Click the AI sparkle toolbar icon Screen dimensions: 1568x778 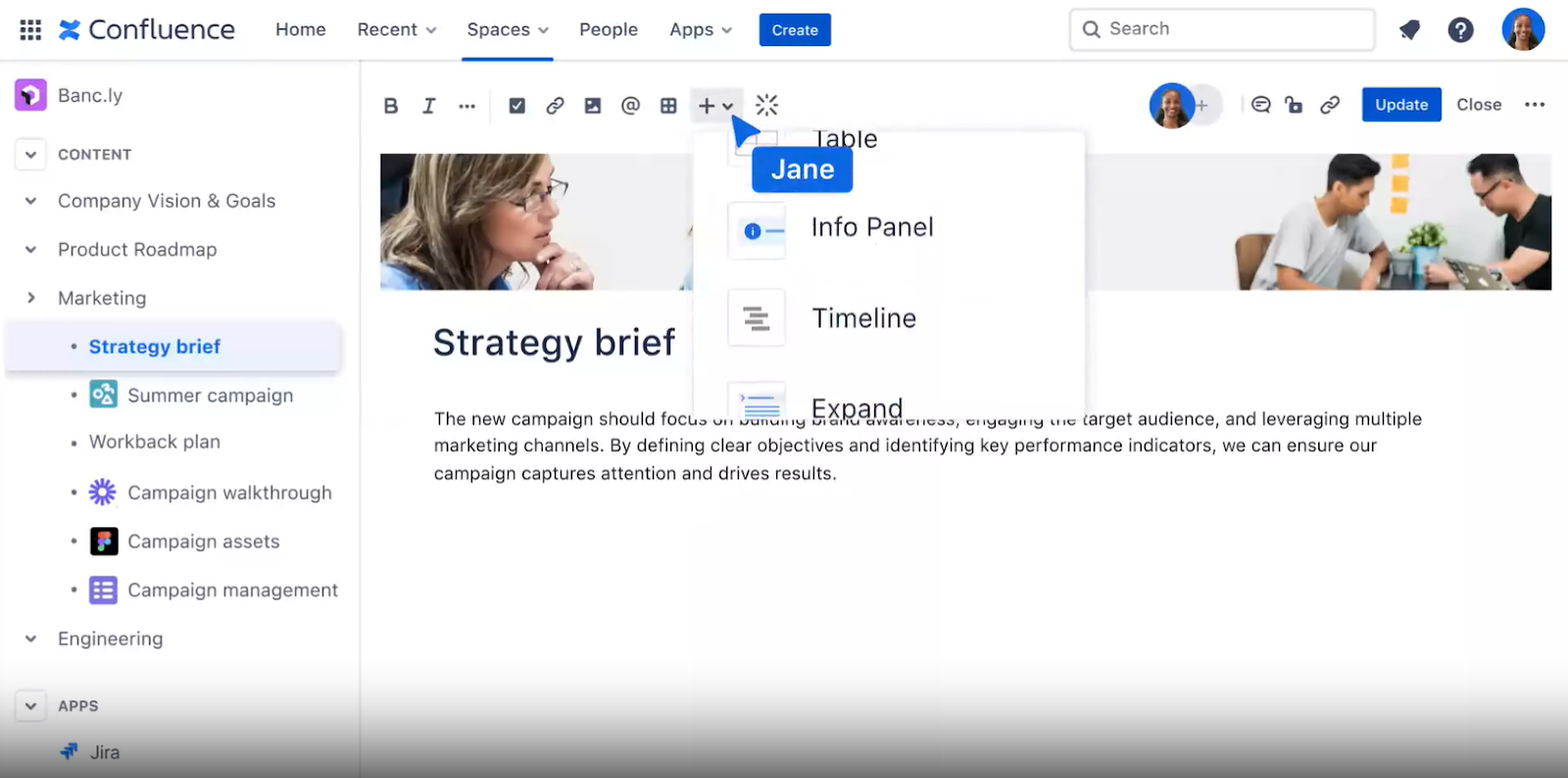coord(767,105)
